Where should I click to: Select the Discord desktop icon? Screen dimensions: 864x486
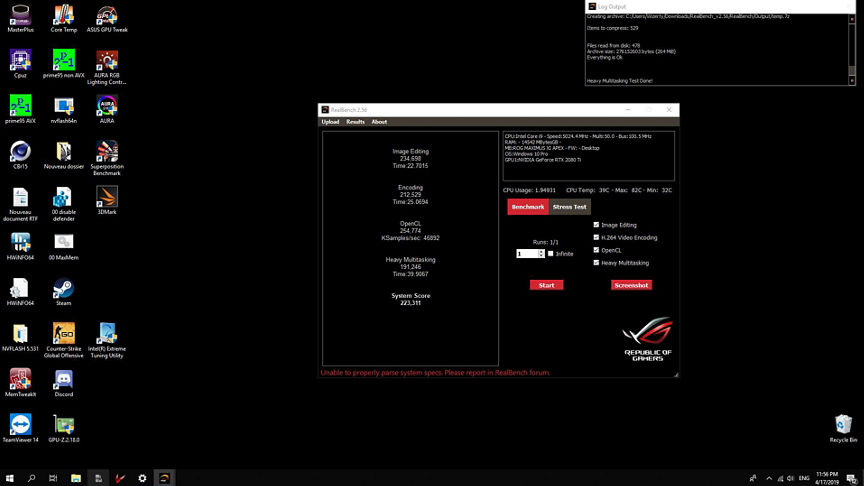(63, 379)
